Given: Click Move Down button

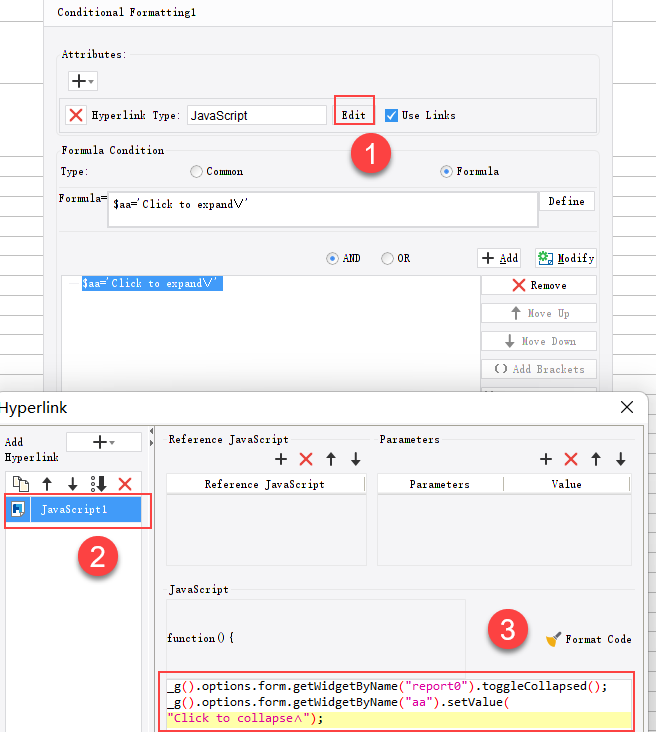Looking at the screenshot, I should click(539, 341).
